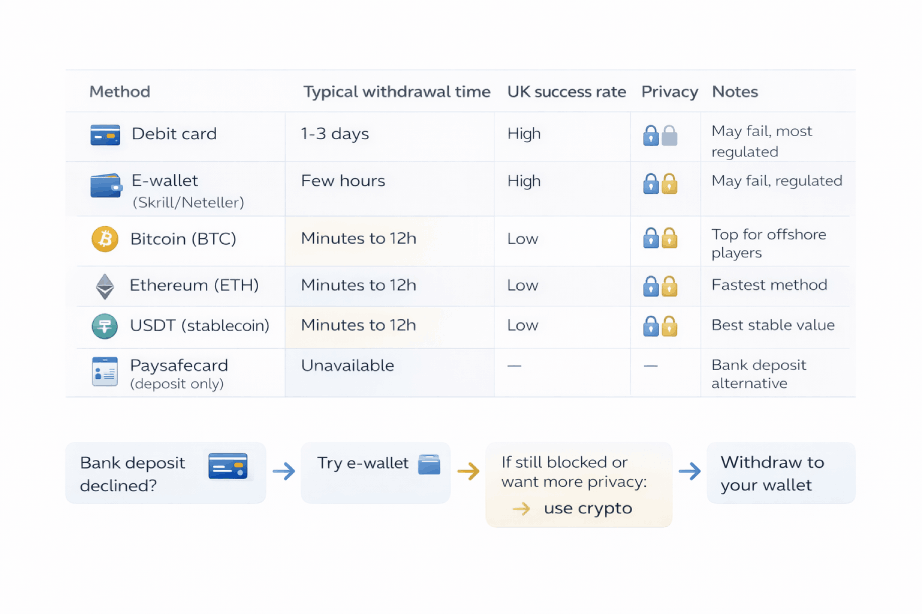922x614 pixels.
Task: Toggle the blue locked padlock in Ethereum row
Action: pos(651,285)
